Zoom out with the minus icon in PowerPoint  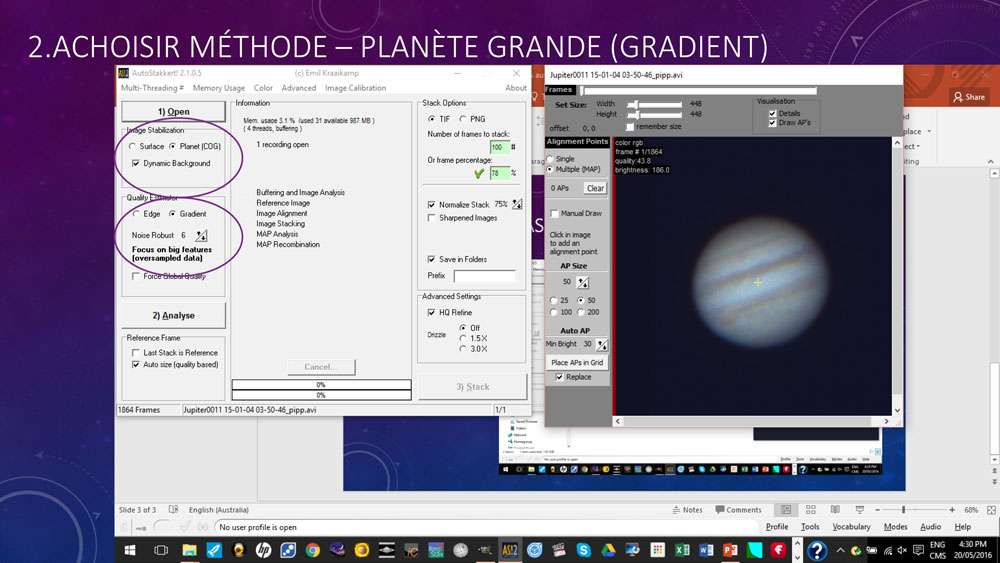(x=878, y=509)
